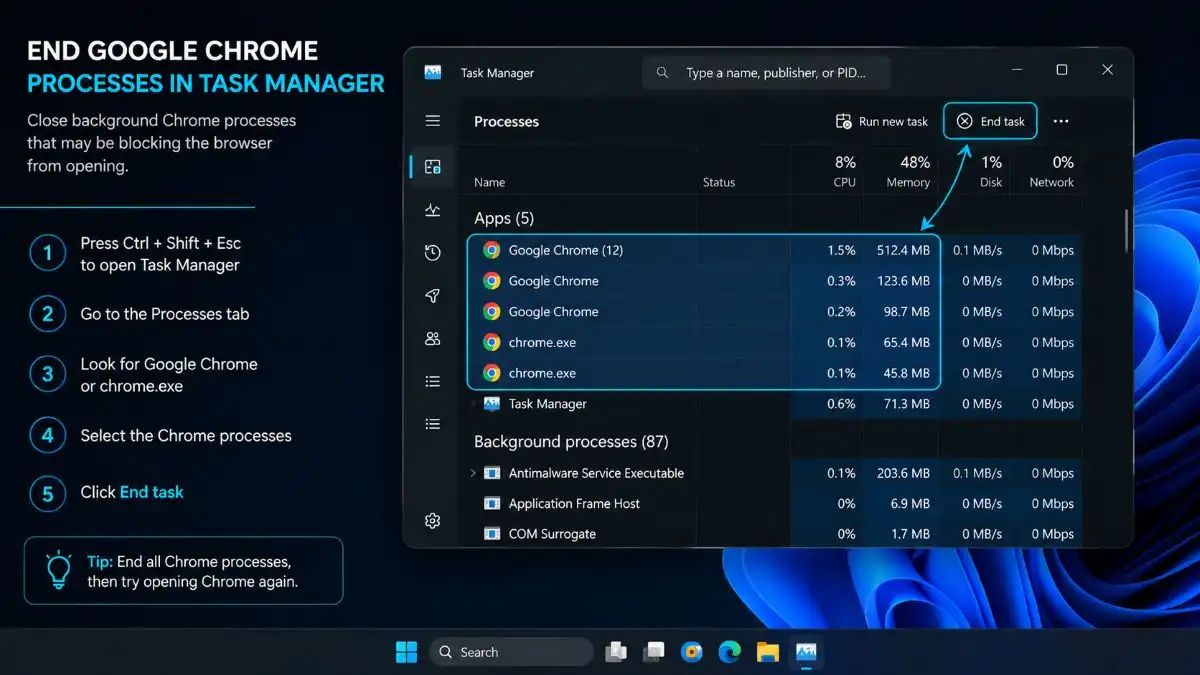Click the Task Manager icon in the taskbar
1200x675 pixels.
pos(806,652)
